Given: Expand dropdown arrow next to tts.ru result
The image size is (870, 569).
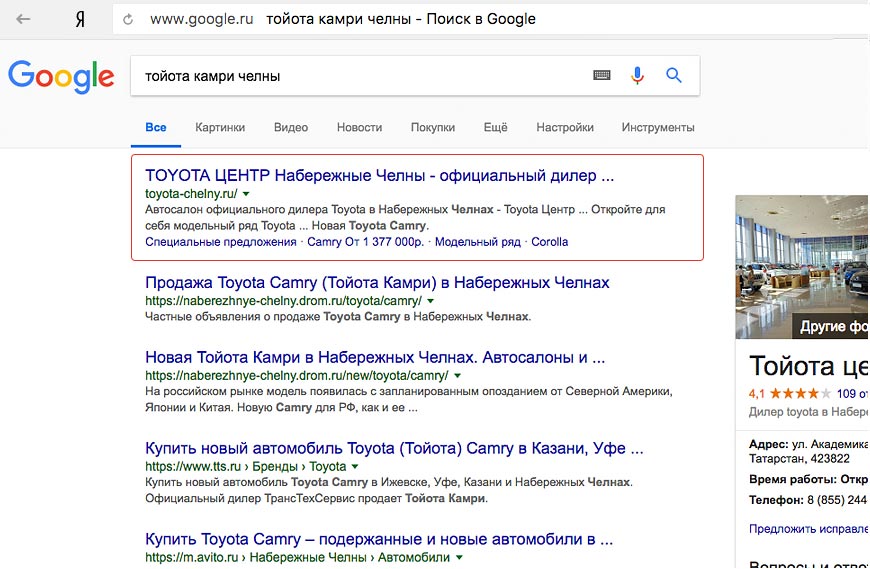Looking at the screenshot, I should pyautogui.click(x=354, y=466).
